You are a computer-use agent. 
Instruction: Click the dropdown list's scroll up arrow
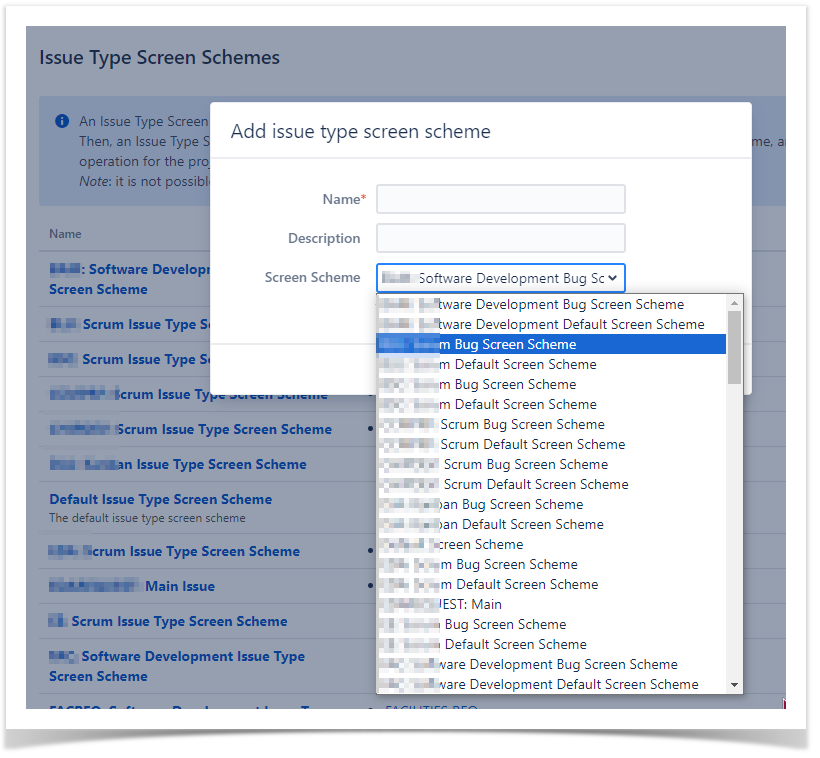click(735, 303)
